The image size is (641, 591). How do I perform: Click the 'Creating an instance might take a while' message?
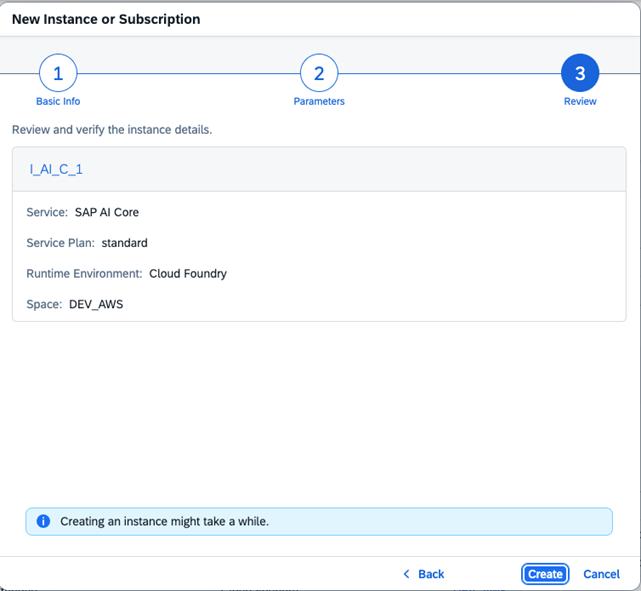pos(164,521)
